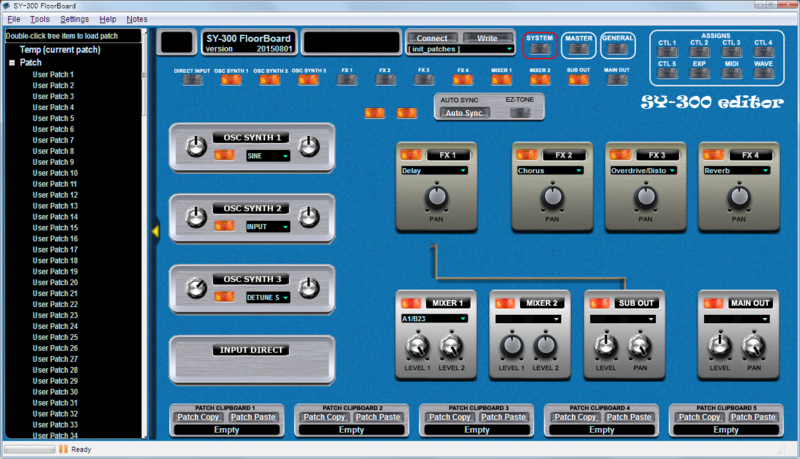Select User Patch 10 in tree

pyautogui.click(x=55, y=173)
